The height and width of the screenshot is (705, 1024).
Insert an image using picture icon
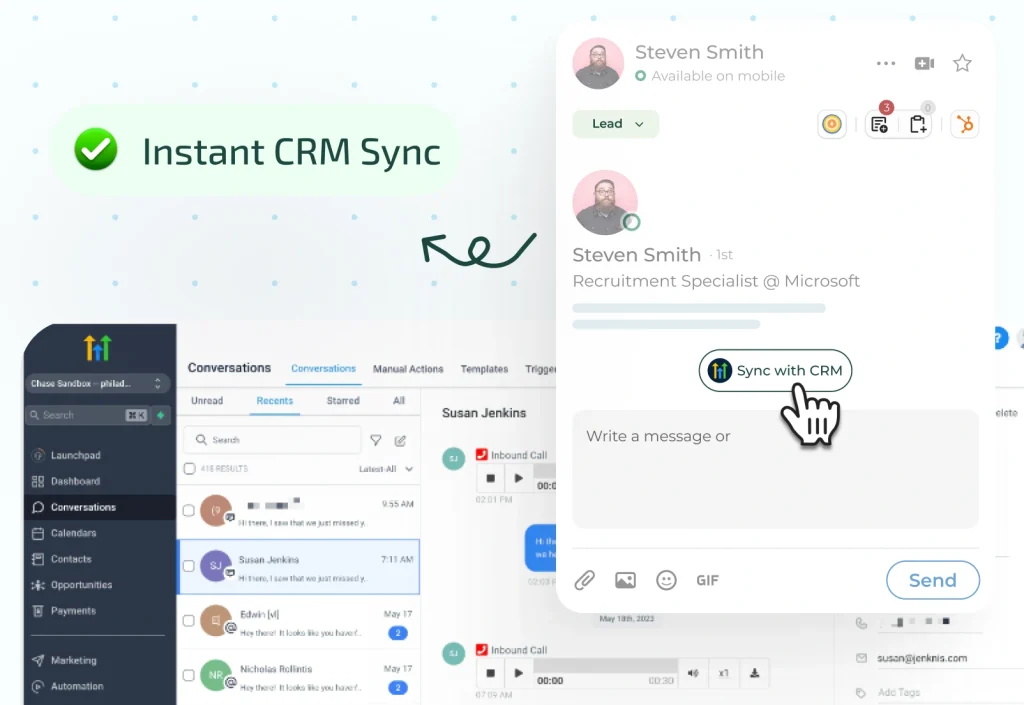tap(625, 580)
